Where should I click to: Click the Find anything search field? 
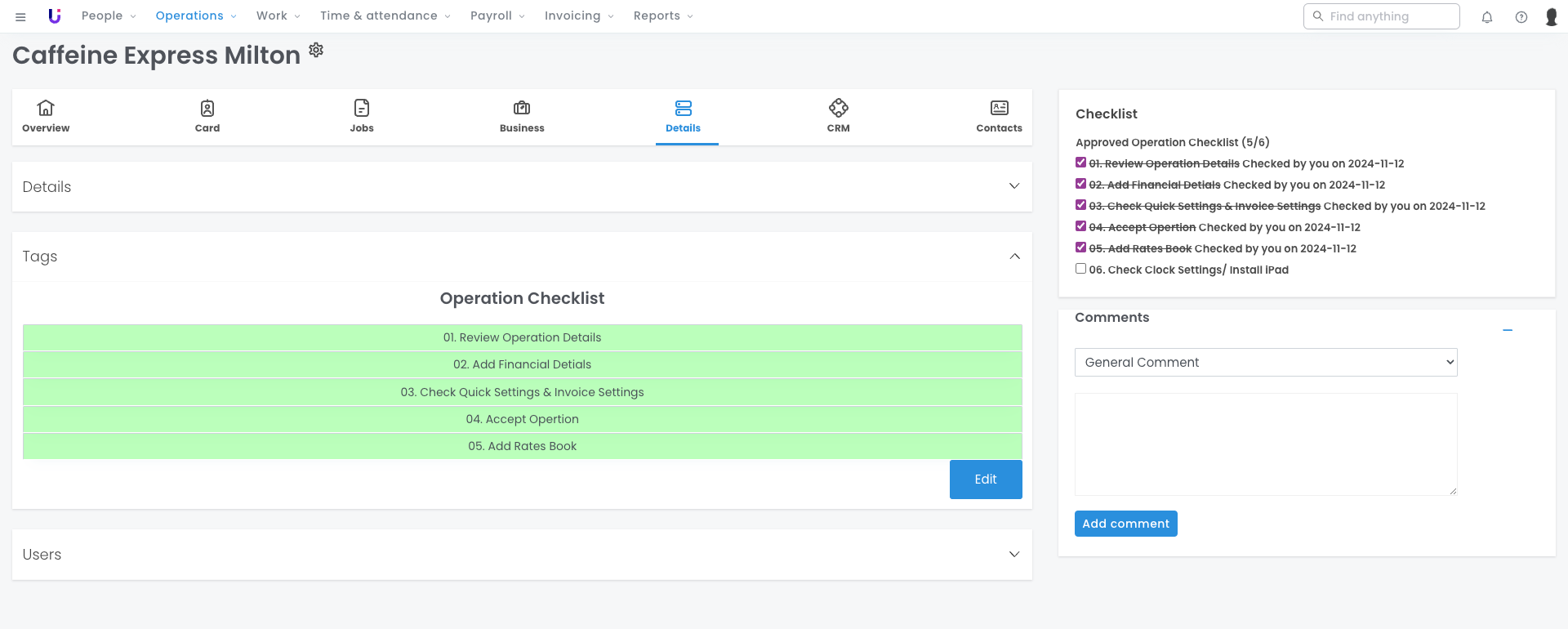[x=1389, y=16]
